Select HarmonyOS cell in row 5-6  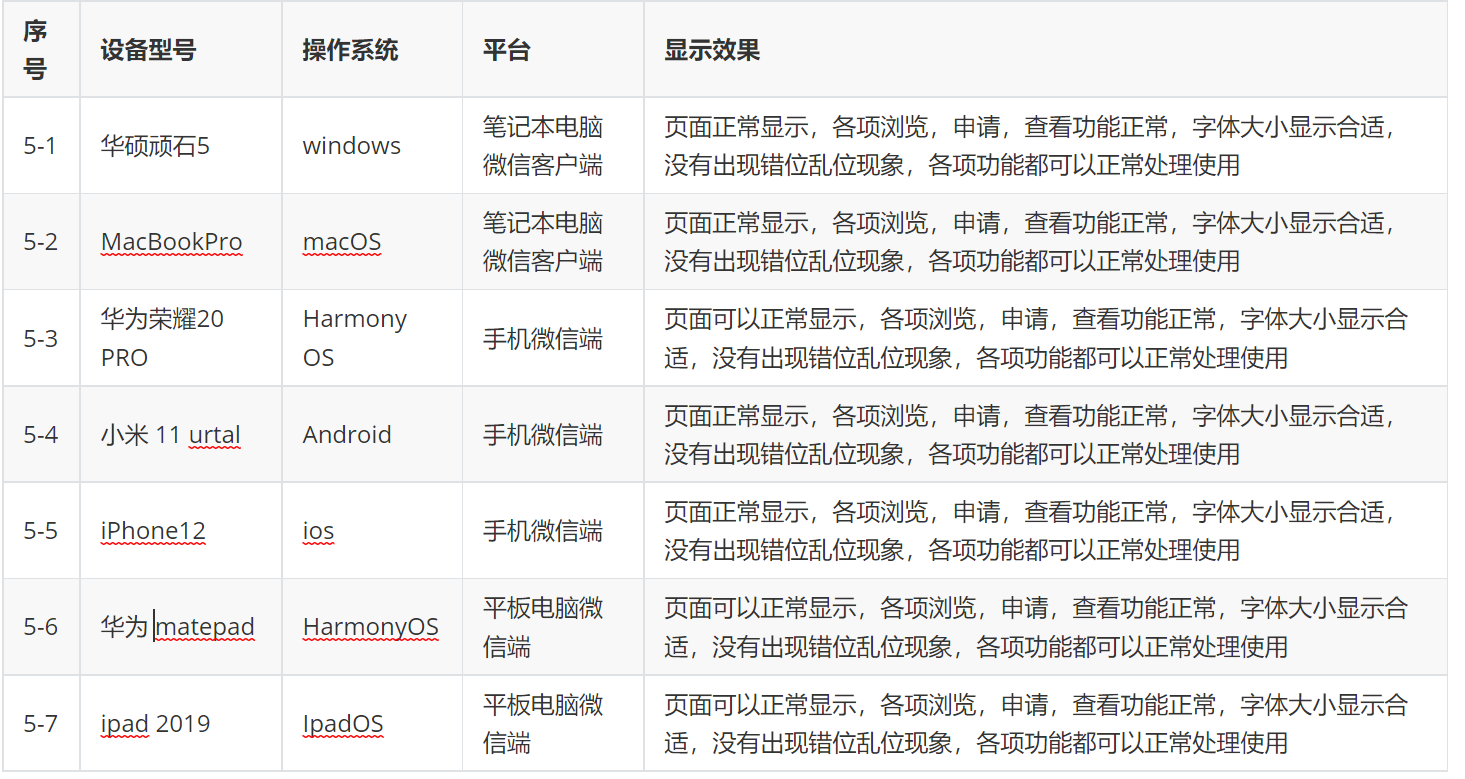click(371, 627)
